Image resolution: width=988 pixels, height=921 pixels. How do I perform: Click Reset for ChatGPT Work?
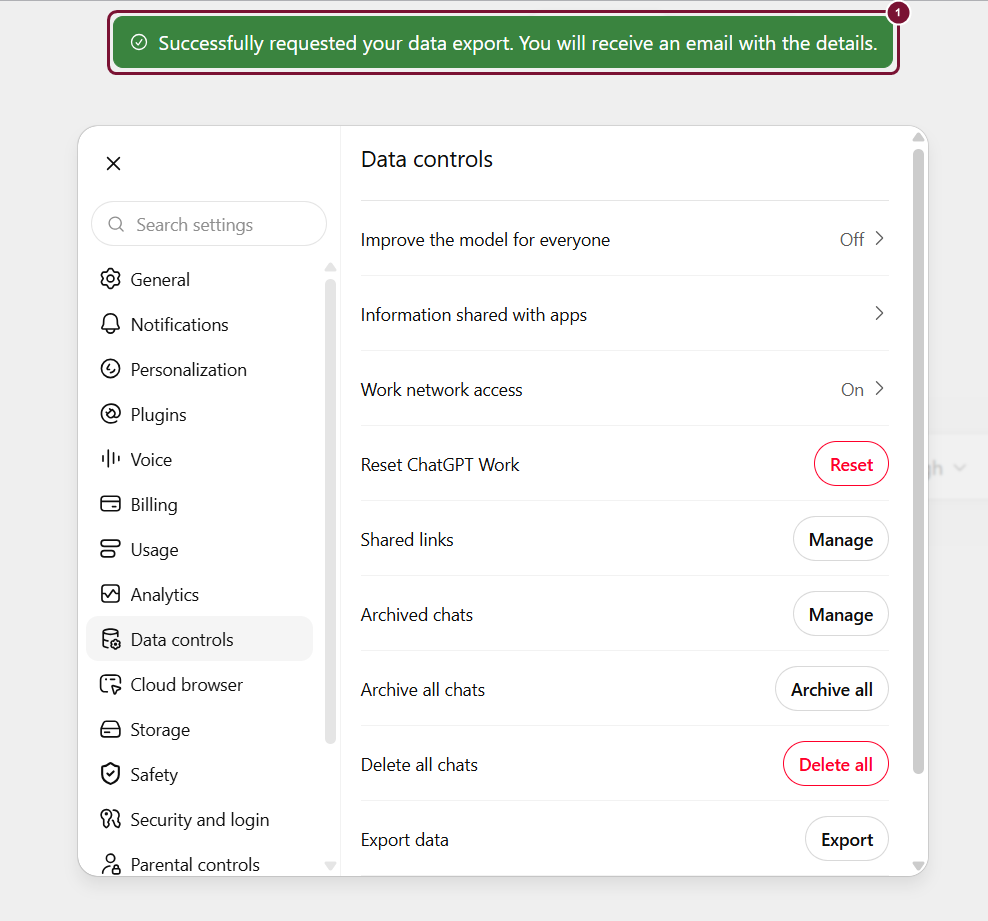coord(851,464)
